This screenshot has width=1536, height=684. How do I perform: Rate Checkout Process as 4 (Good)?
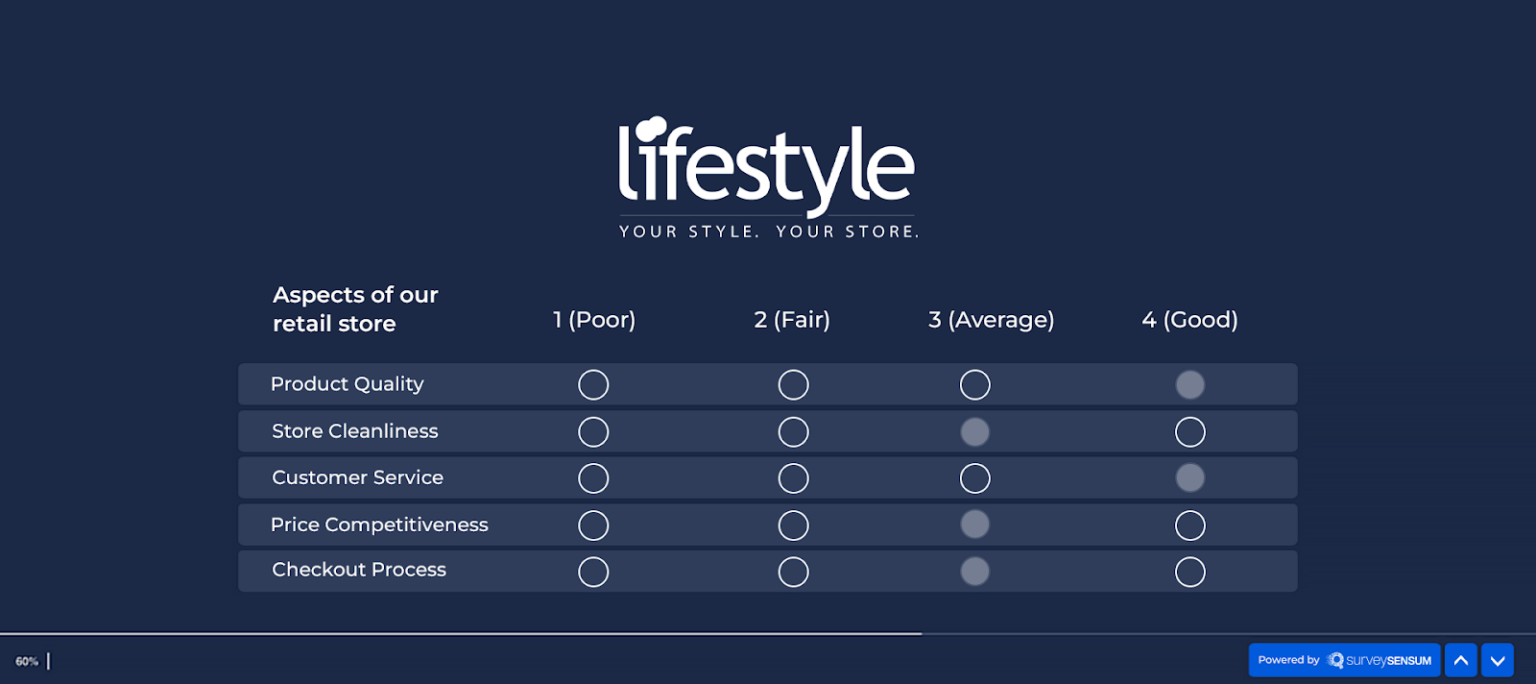(1190, 571)
